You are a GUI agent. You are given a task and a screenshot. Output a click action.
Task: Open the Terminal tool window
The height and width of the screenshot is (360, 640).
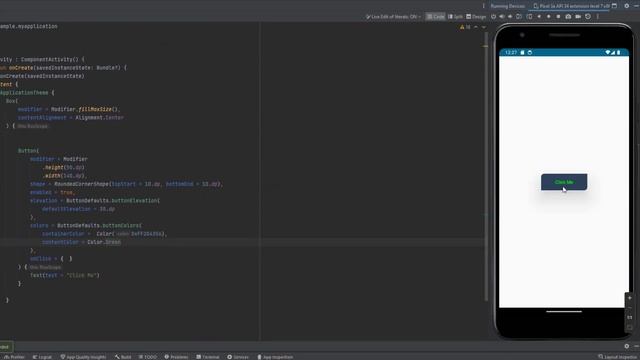pos(207,357)
